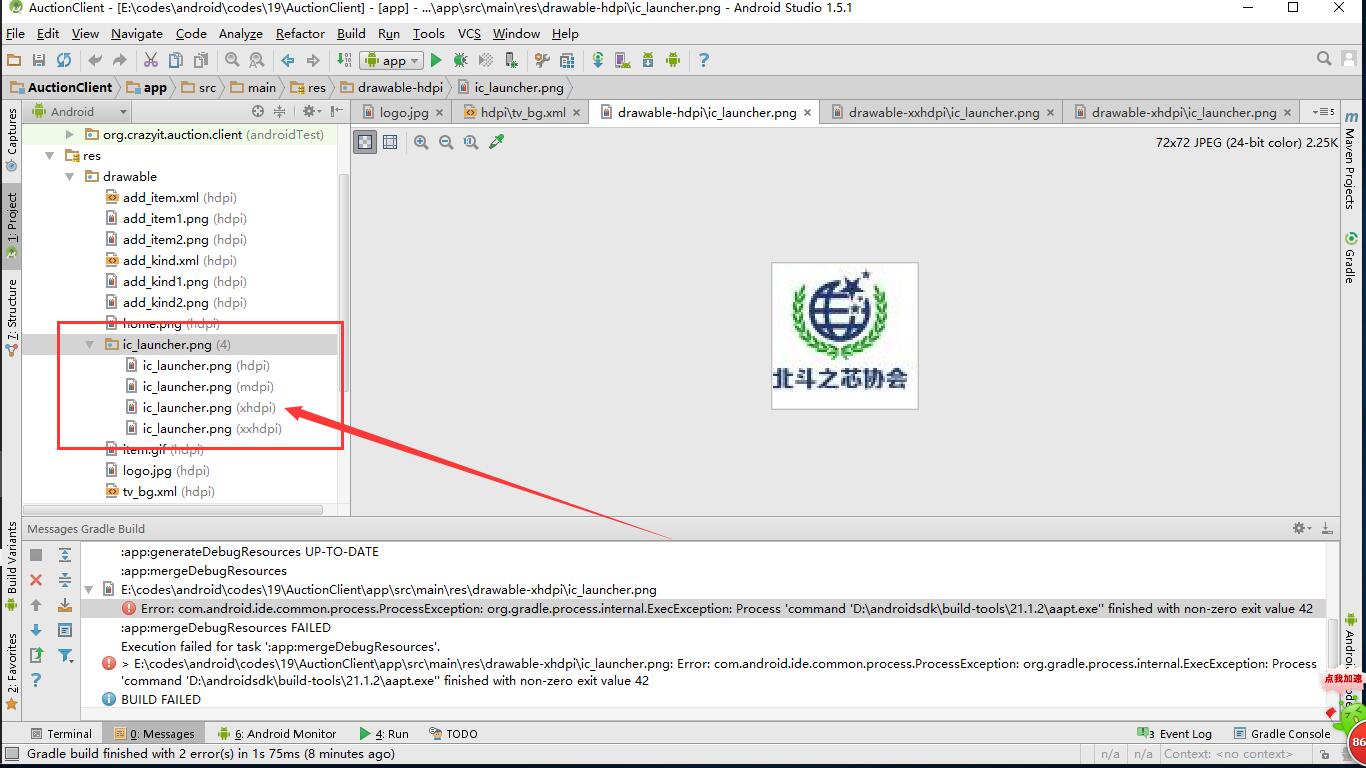Switch to the hdpi\tv_bg.xml tab
Viewport: 1366px width, 768px height.
pyautogui.click(x=522, y=112)
